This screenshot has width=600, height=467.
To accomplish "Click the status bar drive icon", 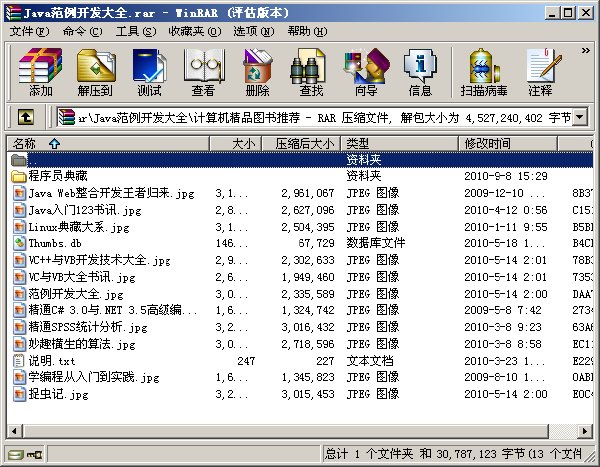I will pyautogui.click(x=16, y=455).
